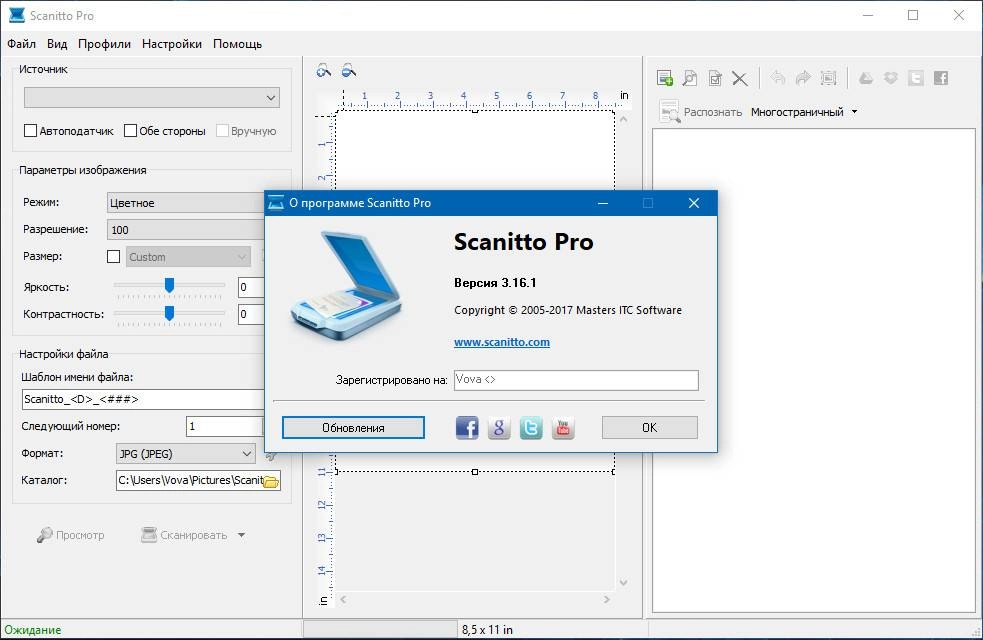Viewport: 983px width, 640px height.
Task: Click the Обновления button
Action: [x=353, y=428]
